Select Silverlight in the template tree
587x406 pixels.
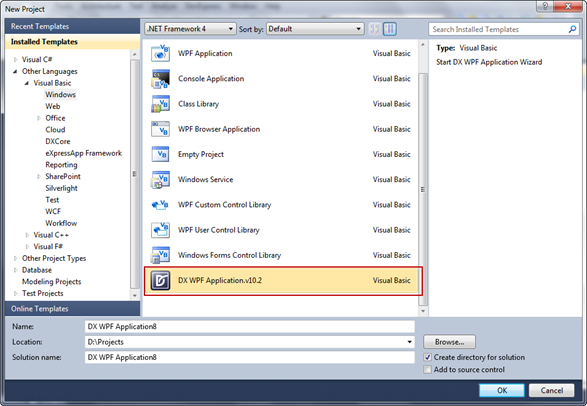coord(61,188)
